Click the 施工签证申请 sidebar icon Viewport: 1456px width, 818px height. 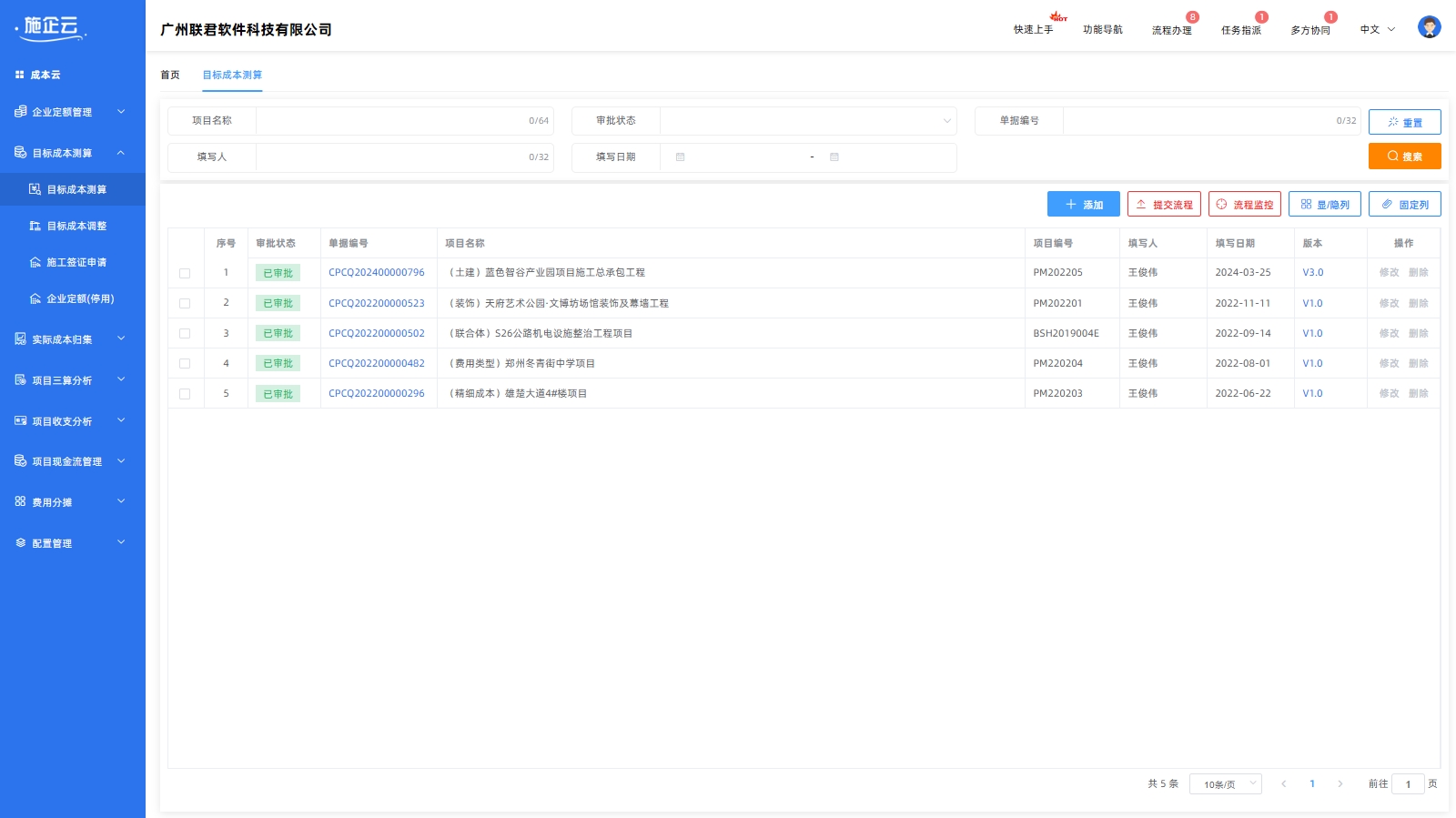35,262
